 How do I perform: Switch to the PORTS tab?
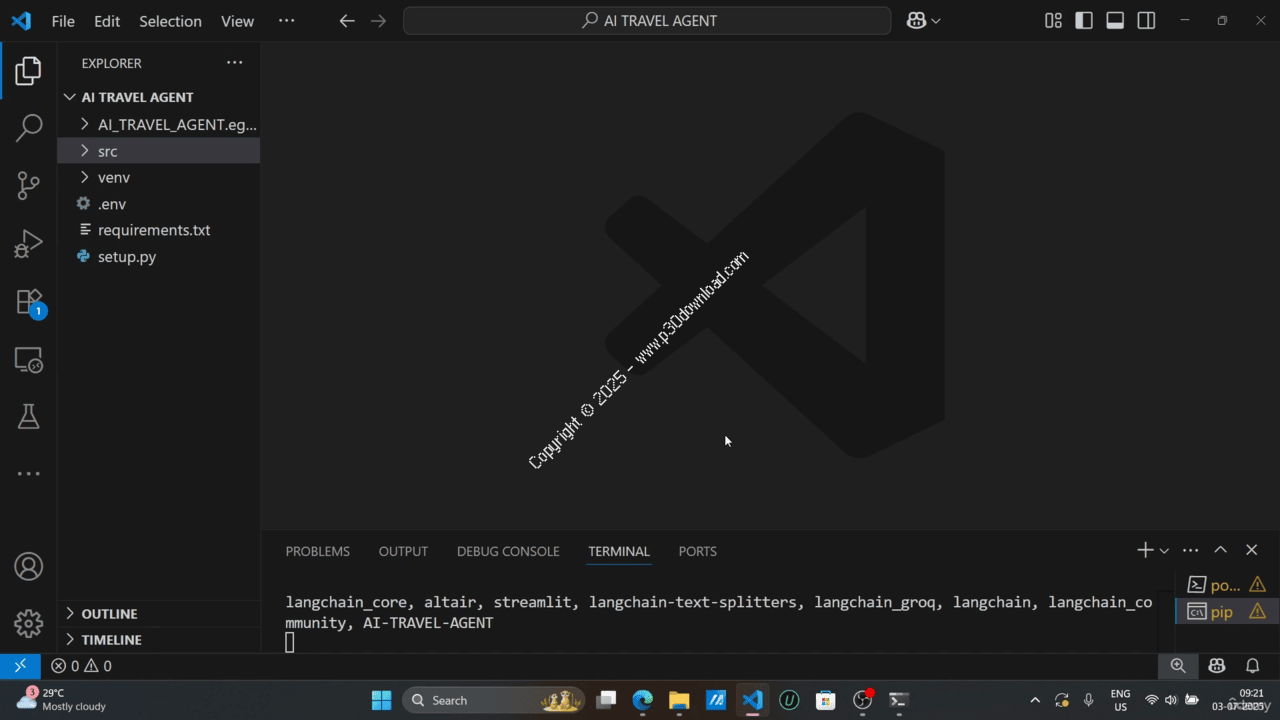697,551
